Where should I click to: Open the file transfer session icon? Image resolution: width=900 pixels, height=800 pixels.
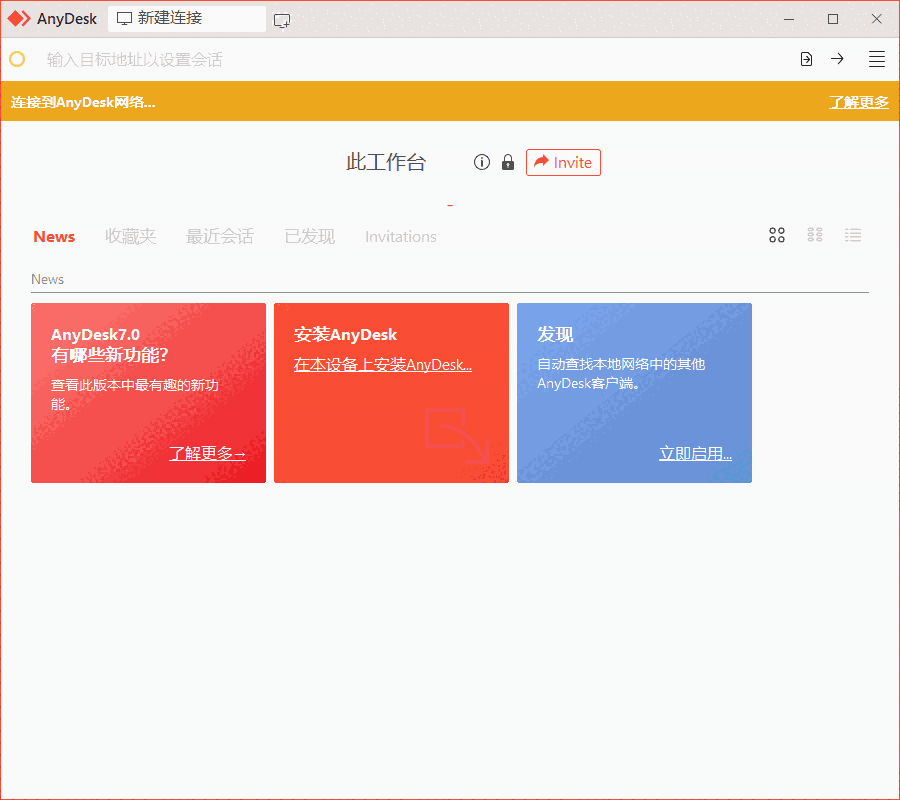[x=806, y=59]
